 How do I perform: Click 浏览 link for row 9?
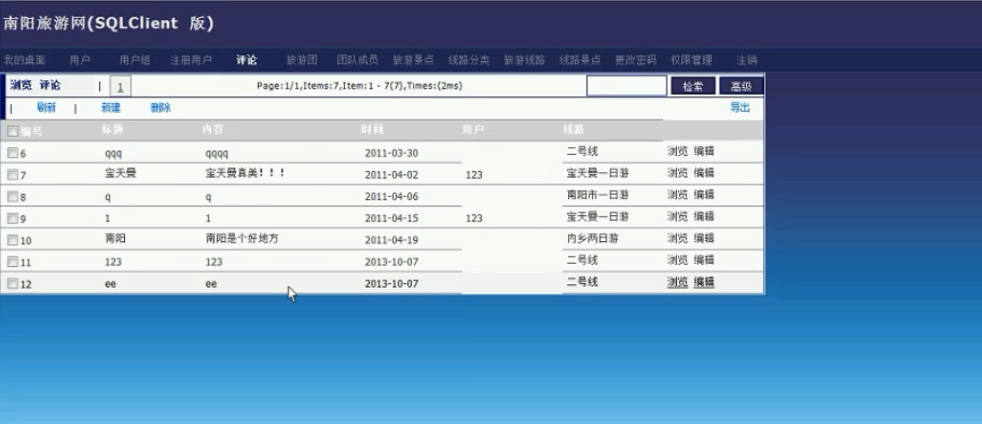[x=677, y=216]
